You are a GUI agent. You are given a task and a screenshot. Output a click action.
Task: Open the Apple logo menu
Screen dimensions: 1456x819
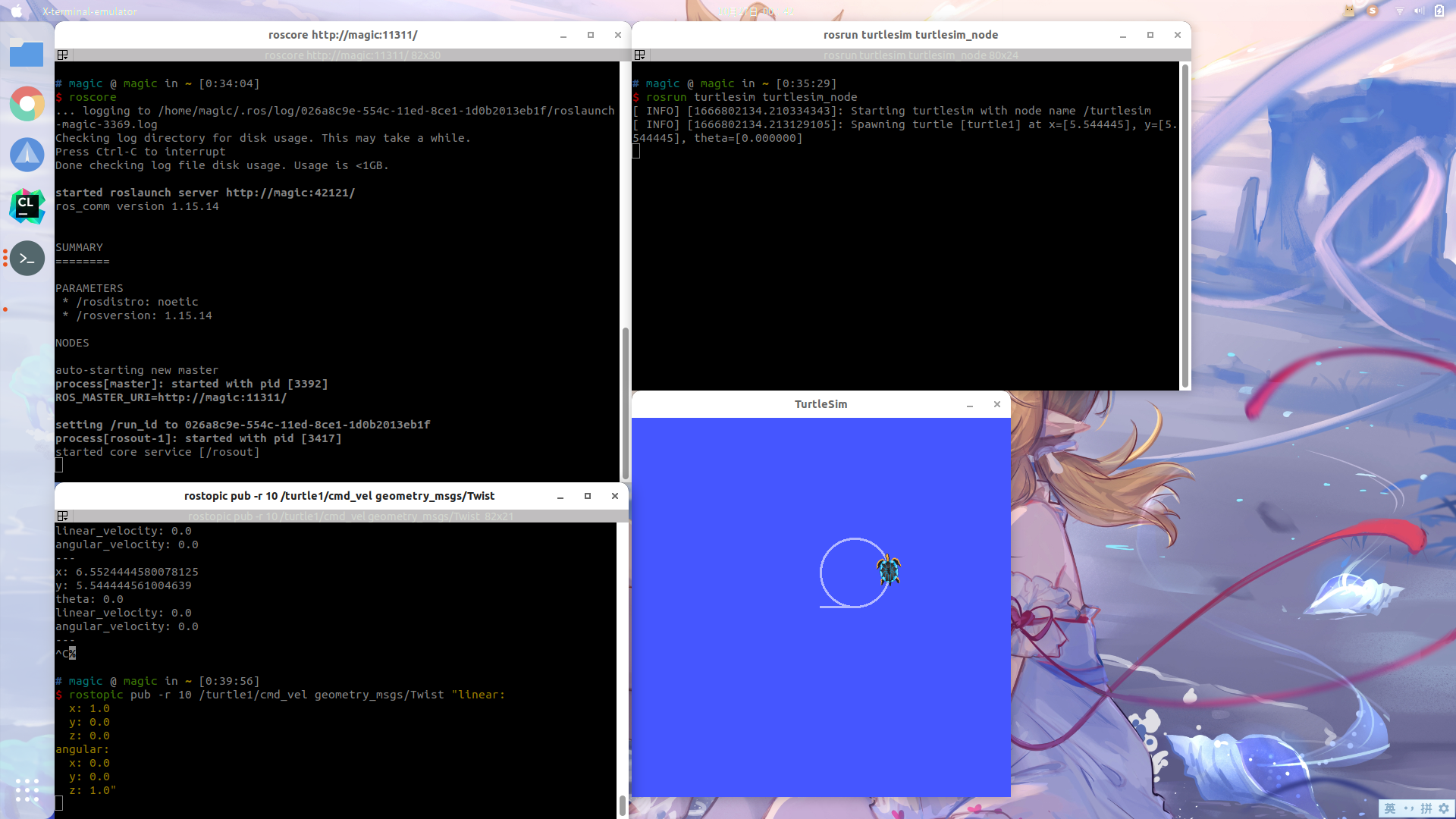tap(17, 11)
